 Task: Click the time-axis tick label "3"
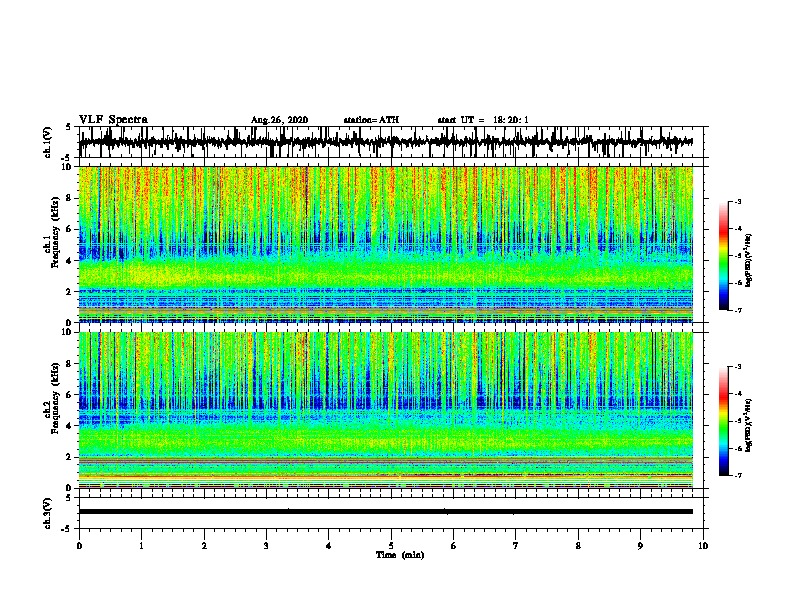click(266, 546)
